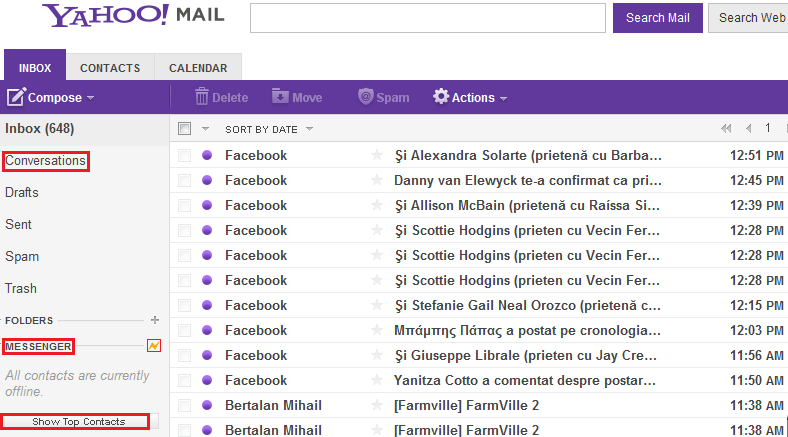Check the Yanitza Cotto email checkbox
The image size is (788, 437).
tap(184, 380)
